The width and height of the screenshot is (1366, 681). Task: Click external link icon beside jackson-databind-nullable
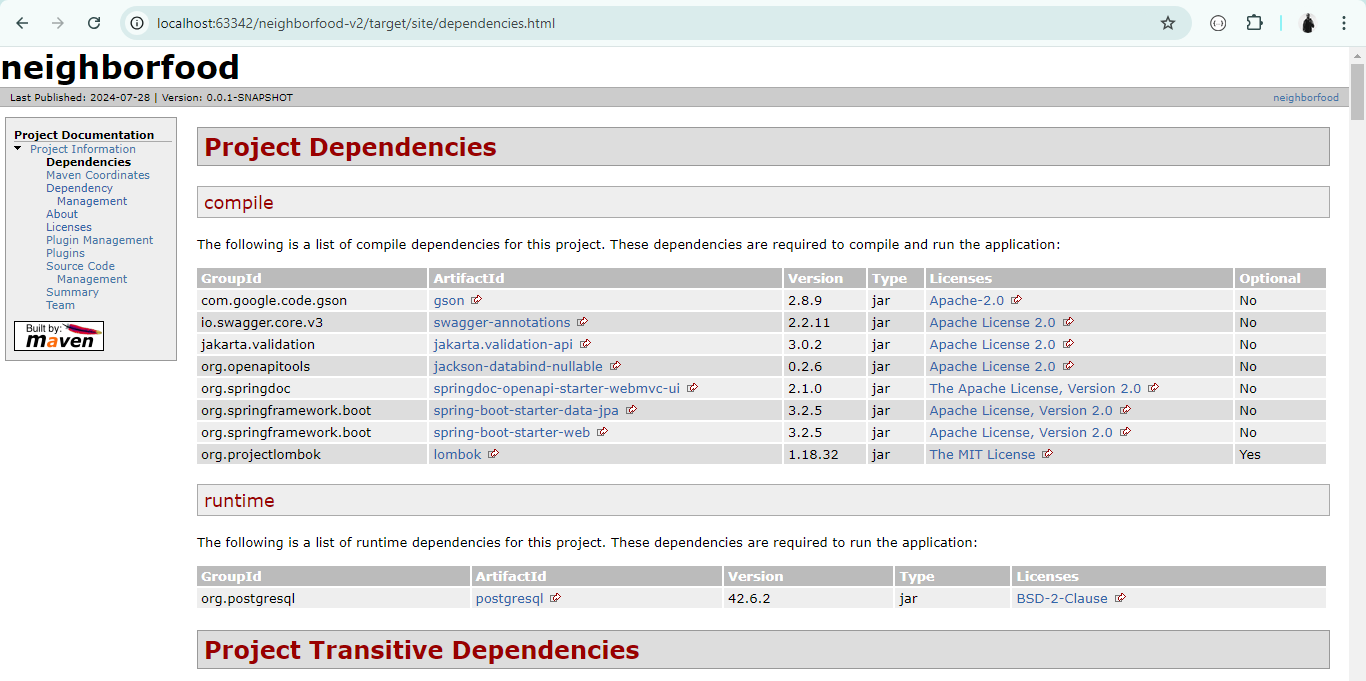click(x=615, y=366)
